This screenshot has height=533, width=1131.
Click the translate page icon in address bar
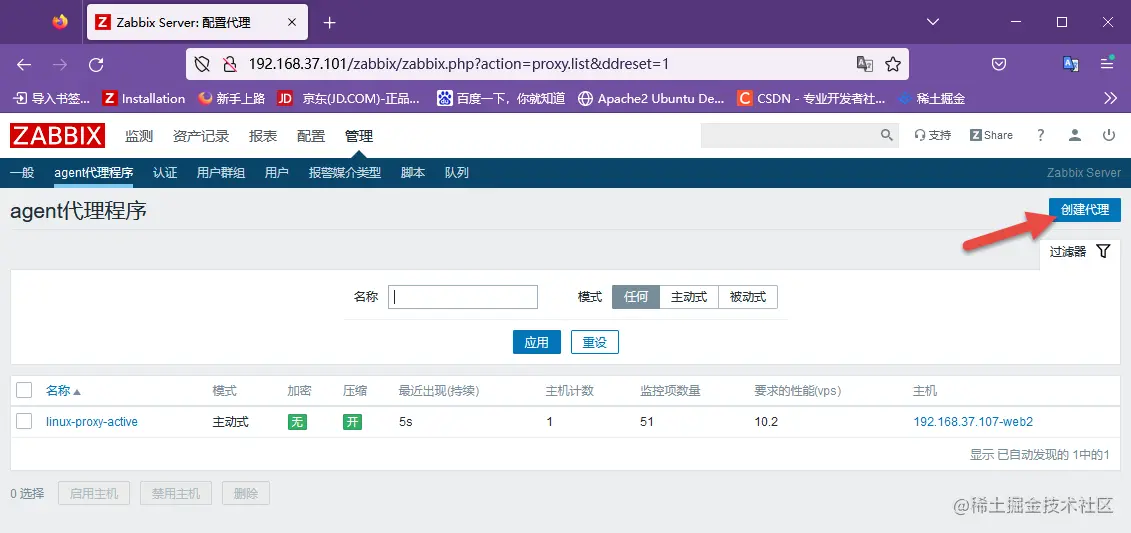(864, 64)
